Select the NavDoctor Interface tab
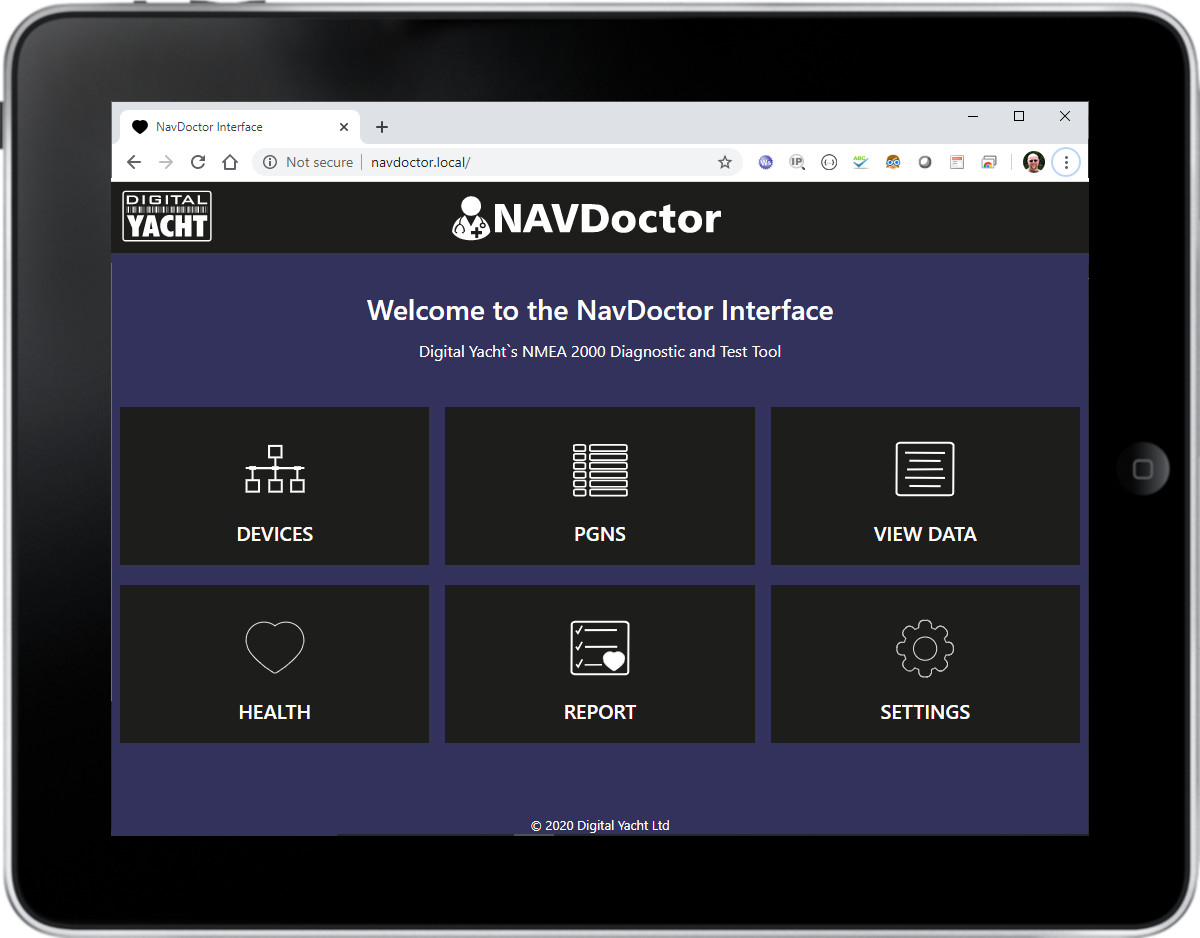 220,127
